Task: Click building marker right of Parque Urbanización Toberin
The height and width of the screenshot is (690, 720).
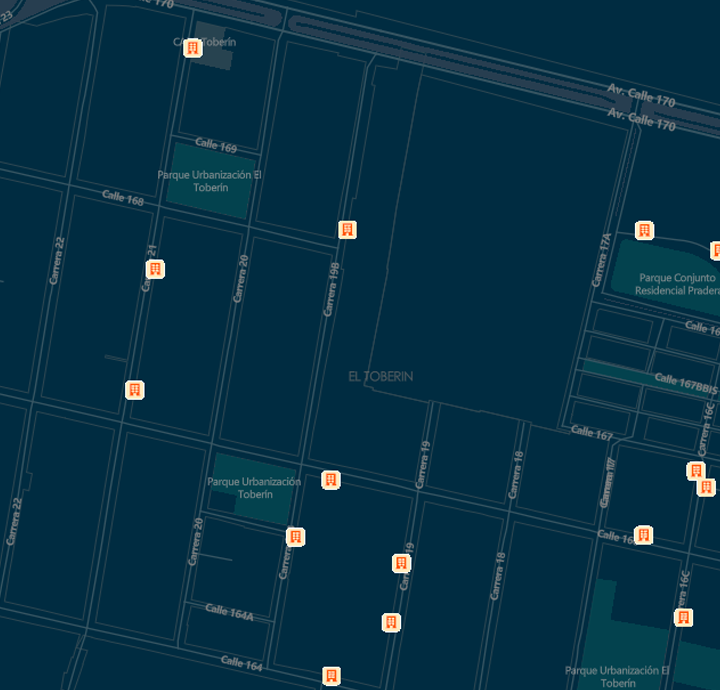Action: pos(331,480)
